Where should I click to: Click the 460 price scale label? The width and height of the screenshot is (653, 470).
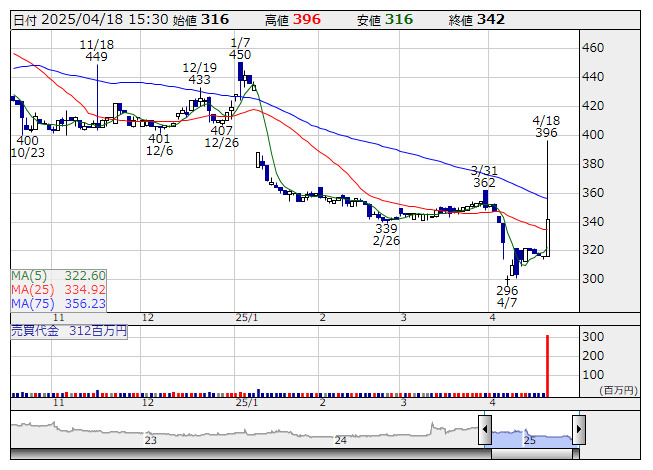593,48
